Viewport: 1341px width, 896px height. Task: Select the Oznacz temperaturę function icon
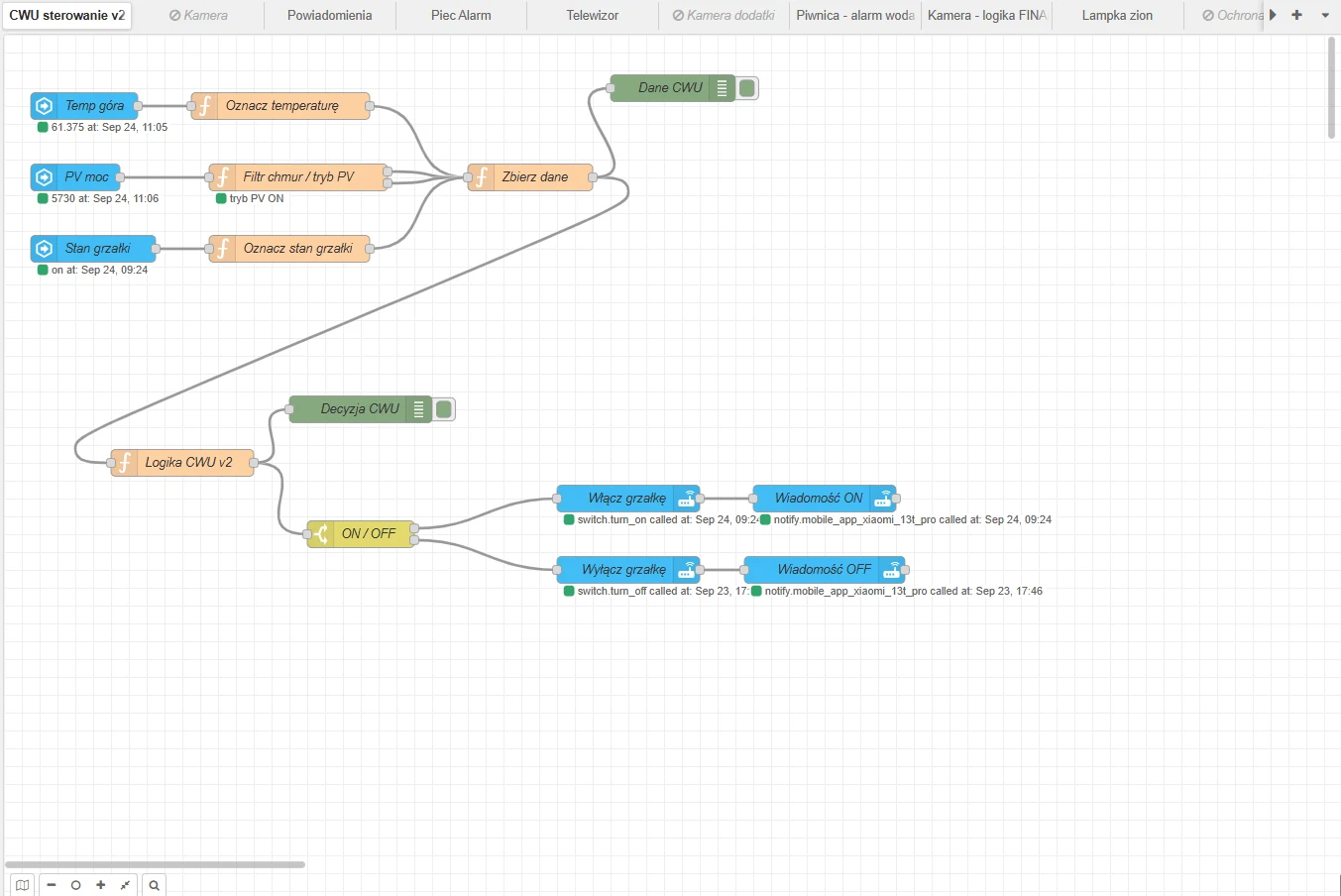pyautogui.click(x=204, y=106)
